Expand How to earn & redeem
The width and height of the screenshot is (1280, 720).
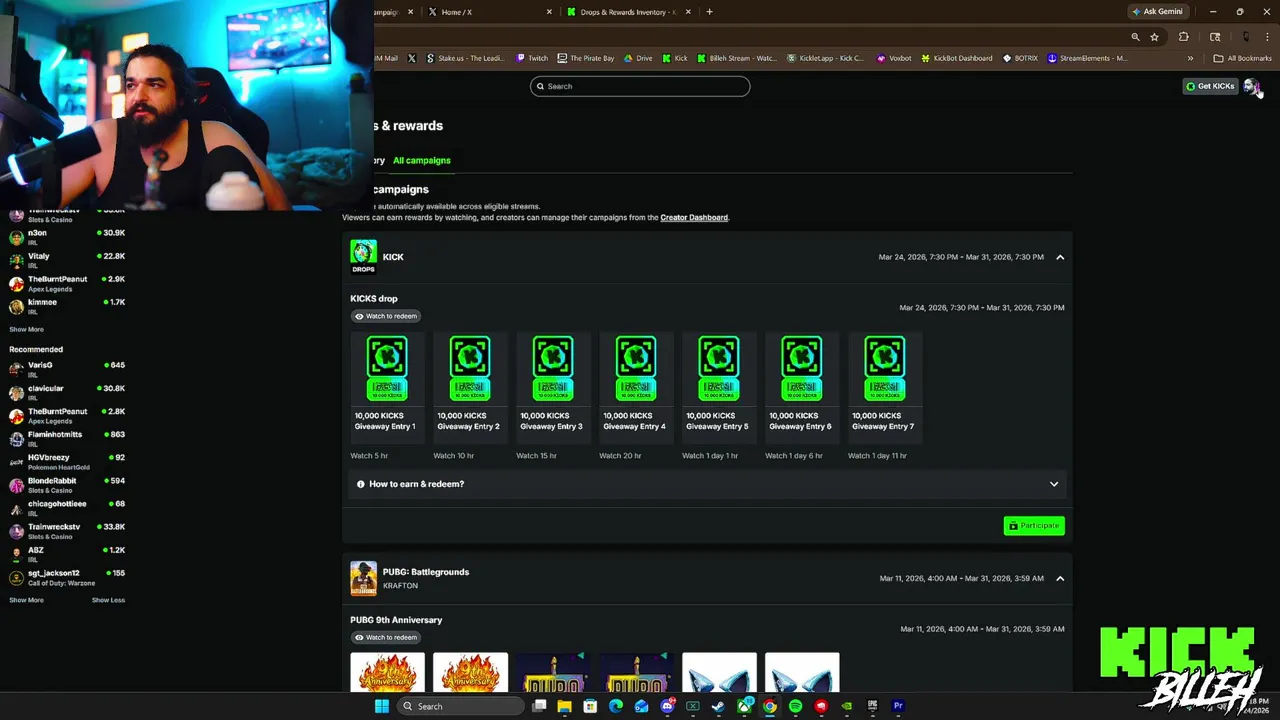click(x=707, y=484)
